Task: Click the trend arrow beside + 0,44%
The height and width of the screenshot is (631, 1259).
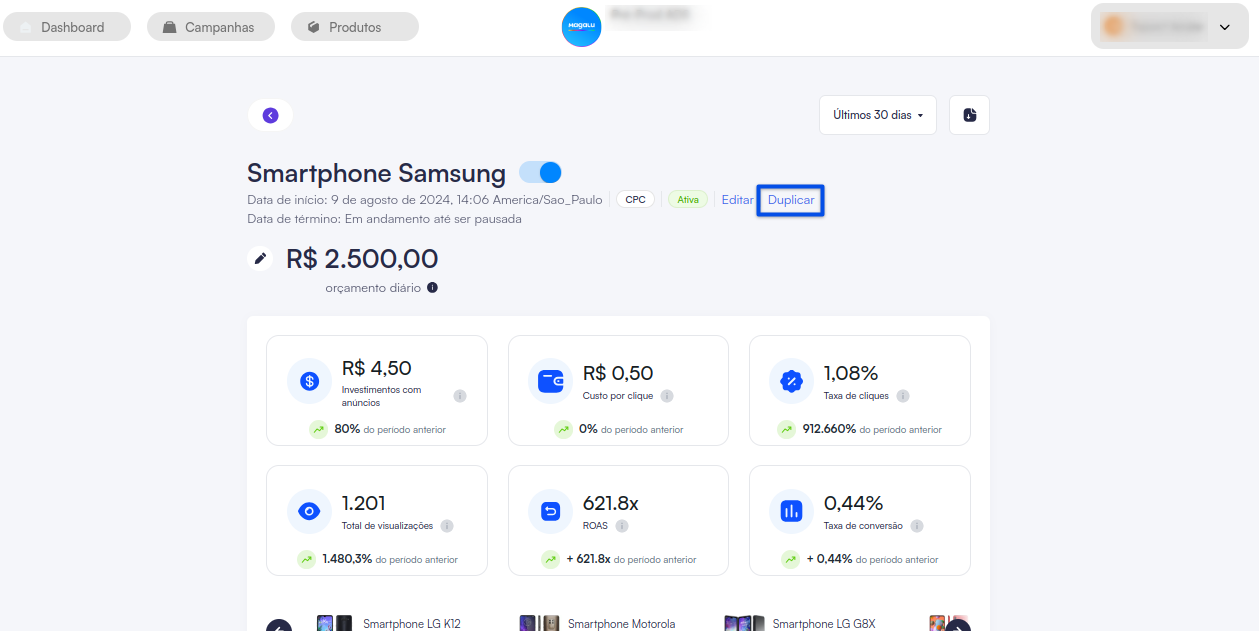Action: click(791, 559)
